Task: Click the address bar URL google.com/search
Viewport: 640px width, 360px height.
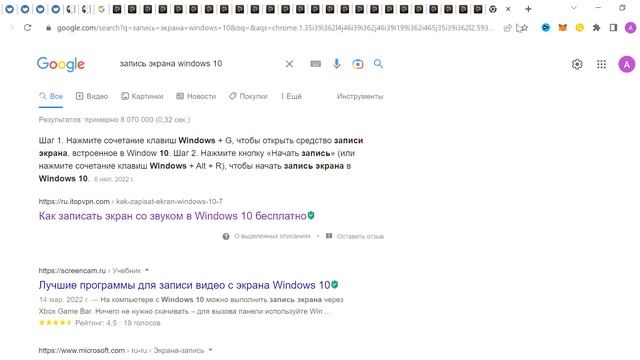Action: pos(275,28)
